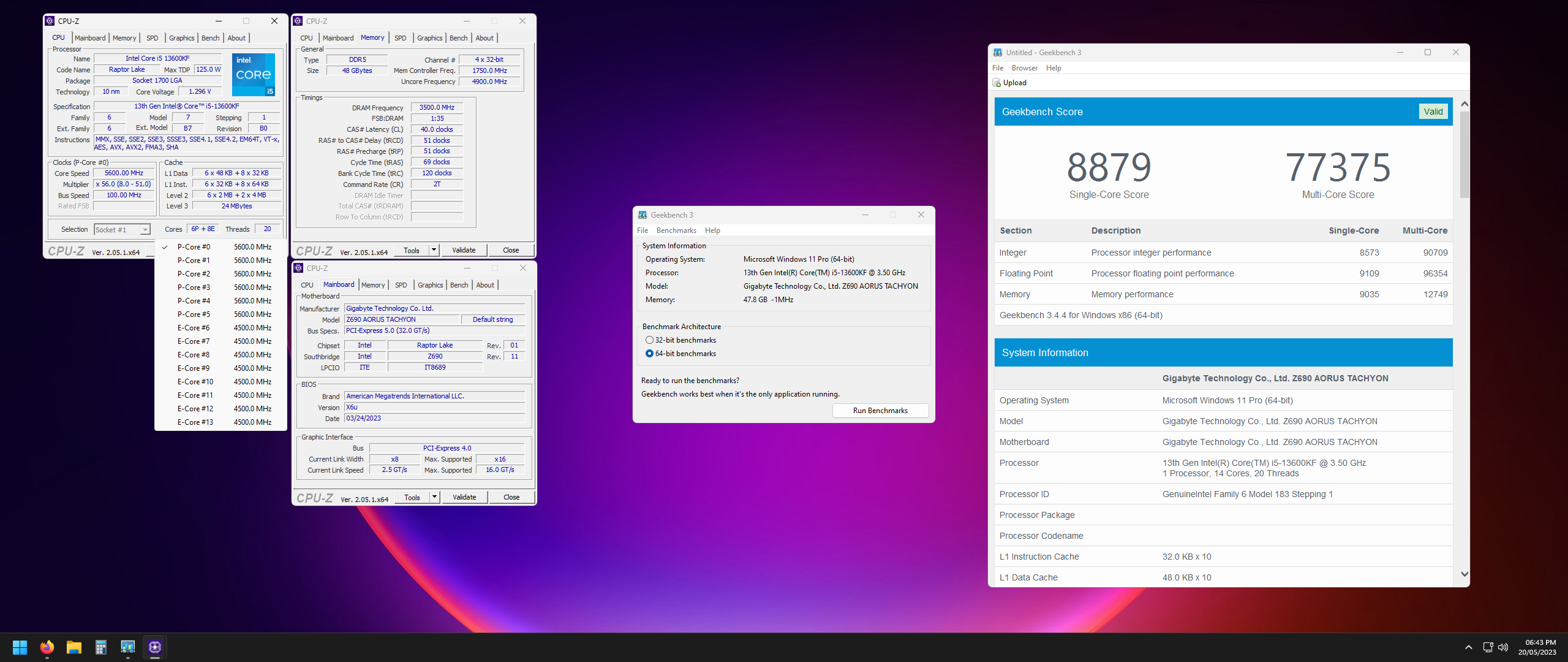This screenshot has width=1568, height=662.
Task: Select P-Core #3 in the core clock list
Action: tap(221, 287)
